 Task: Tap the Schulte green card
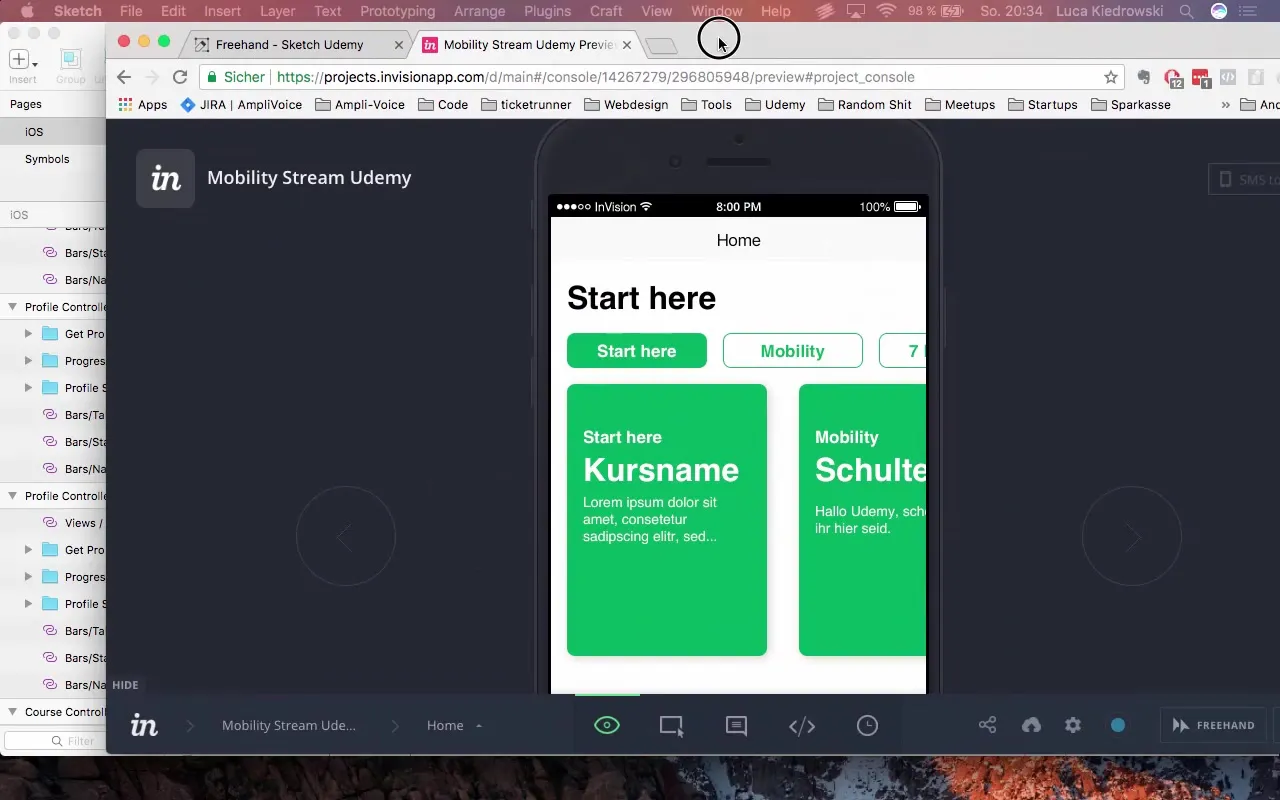coord(862,520)
